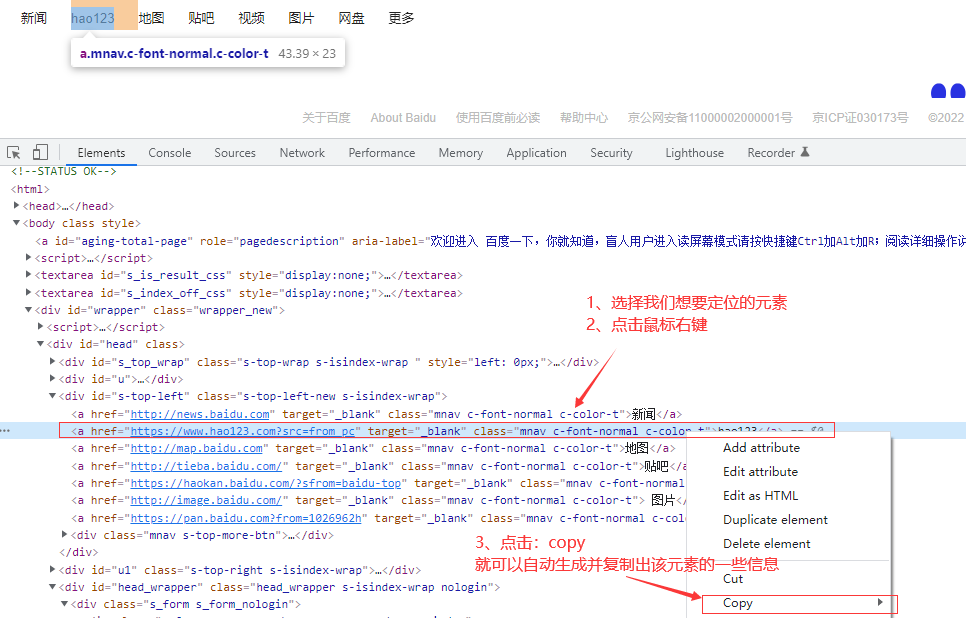Open the Performance tab
This screenshot has width=966, height=618.
381,153
